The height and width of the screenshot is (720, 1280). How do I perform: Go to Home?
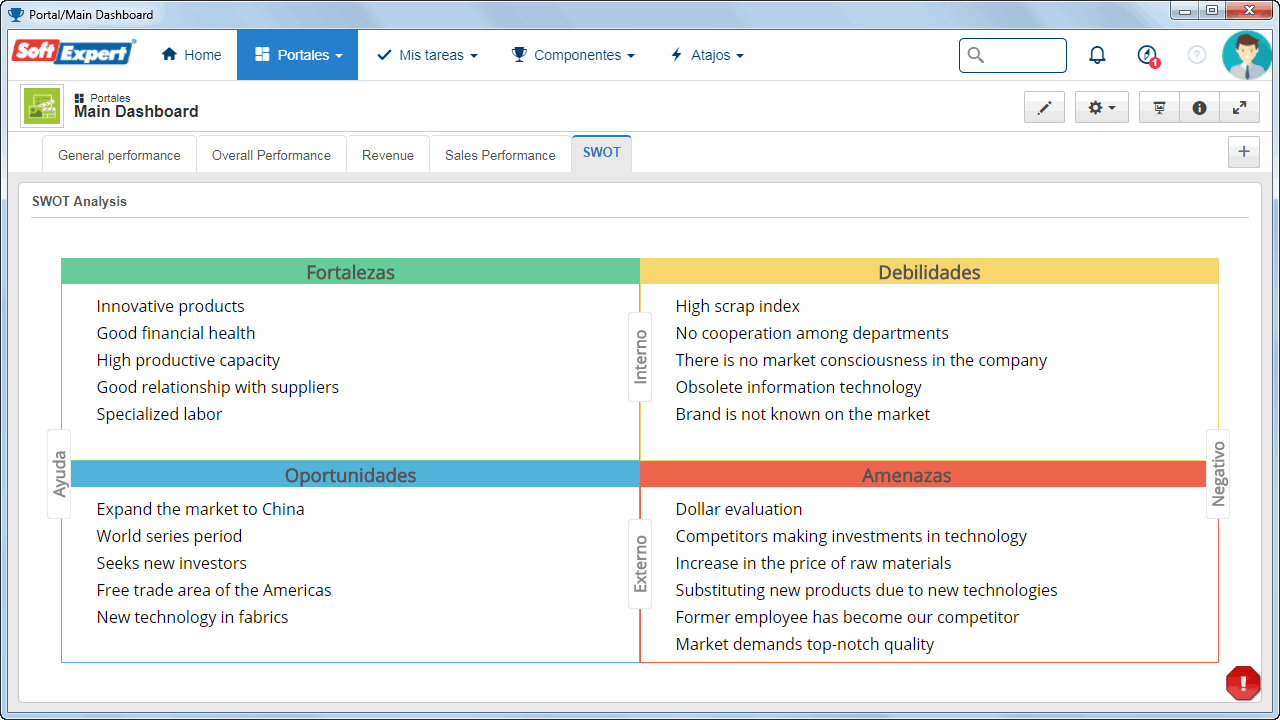[x=191, y=55]
